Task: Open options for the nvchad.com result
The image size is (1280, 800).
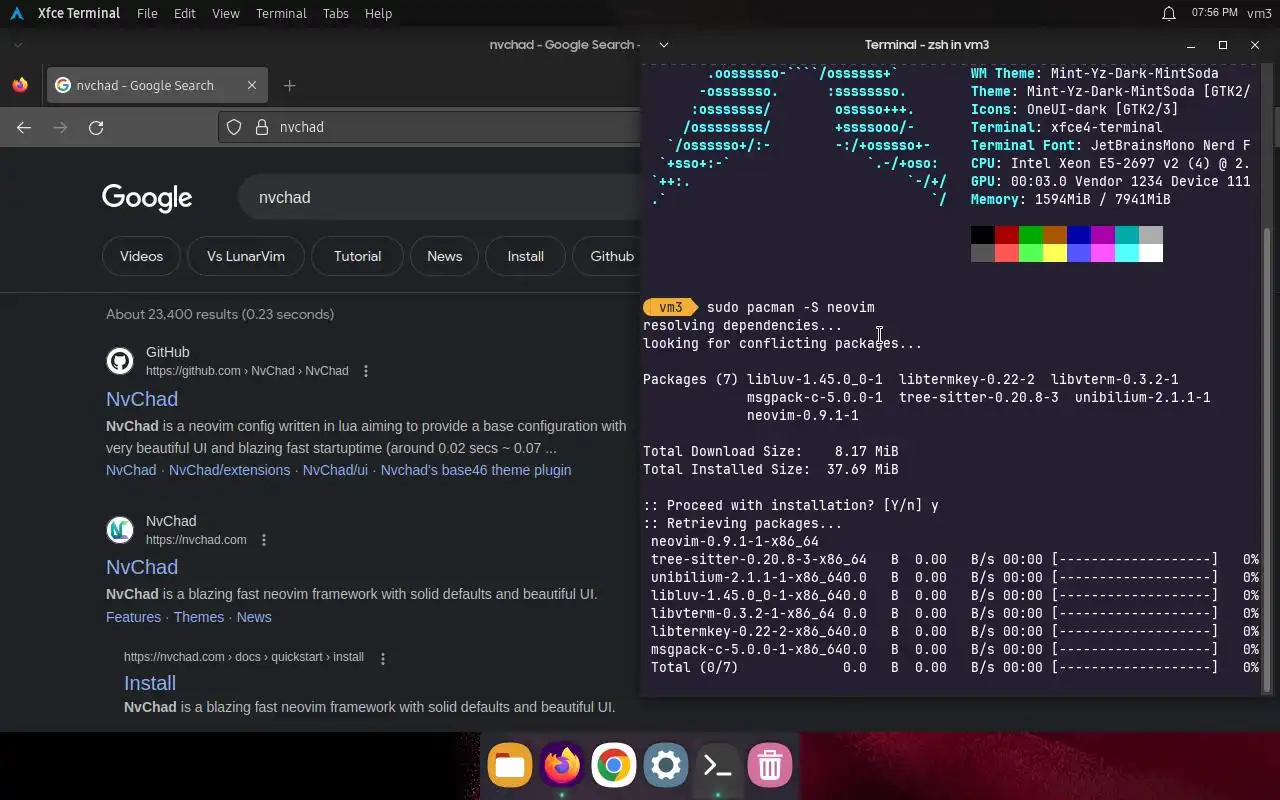Action: [264, 540]
